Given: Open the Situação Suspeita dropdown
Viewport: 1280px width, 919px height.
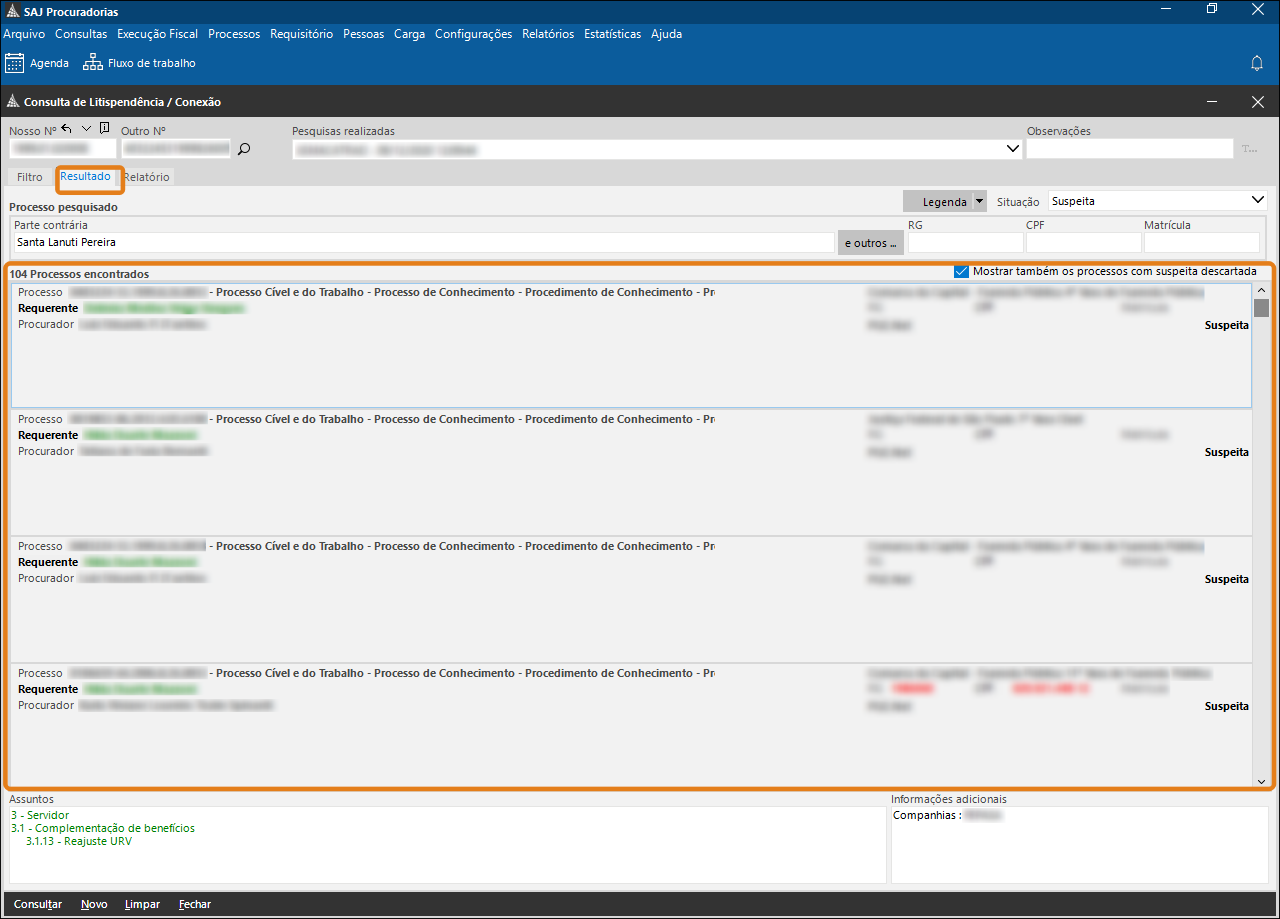Looking at the screenshot, I should pyautogui.click(x=1257, y=200).
